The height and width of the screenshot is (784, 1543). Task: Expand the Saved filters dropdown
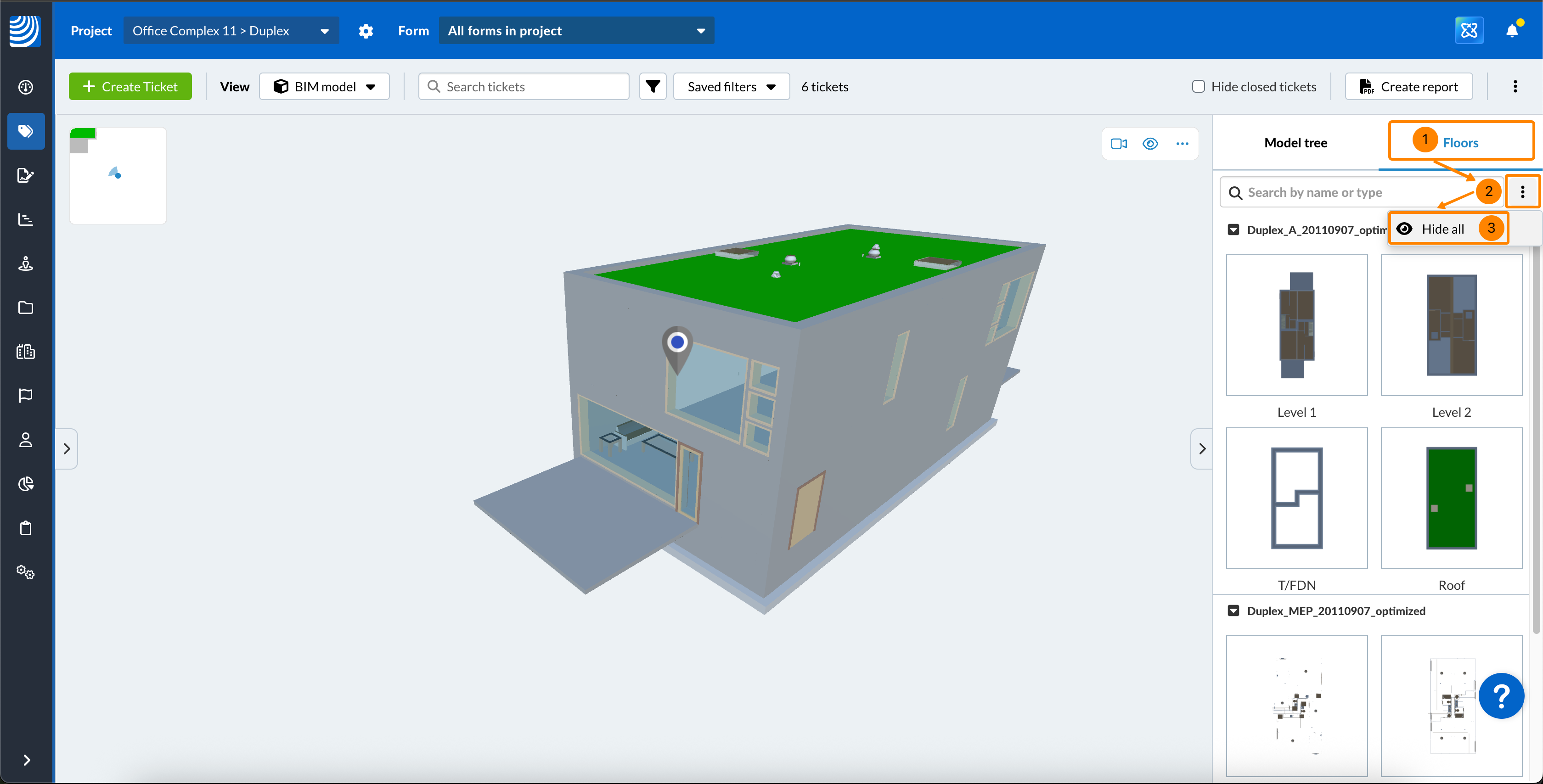pyautogui.click(x=731, y=87)
